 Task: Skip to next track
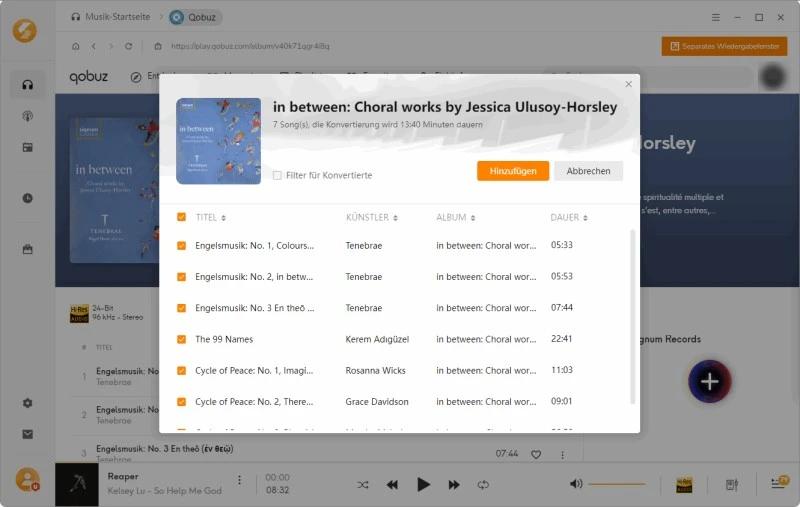click(x=454, y=485)
